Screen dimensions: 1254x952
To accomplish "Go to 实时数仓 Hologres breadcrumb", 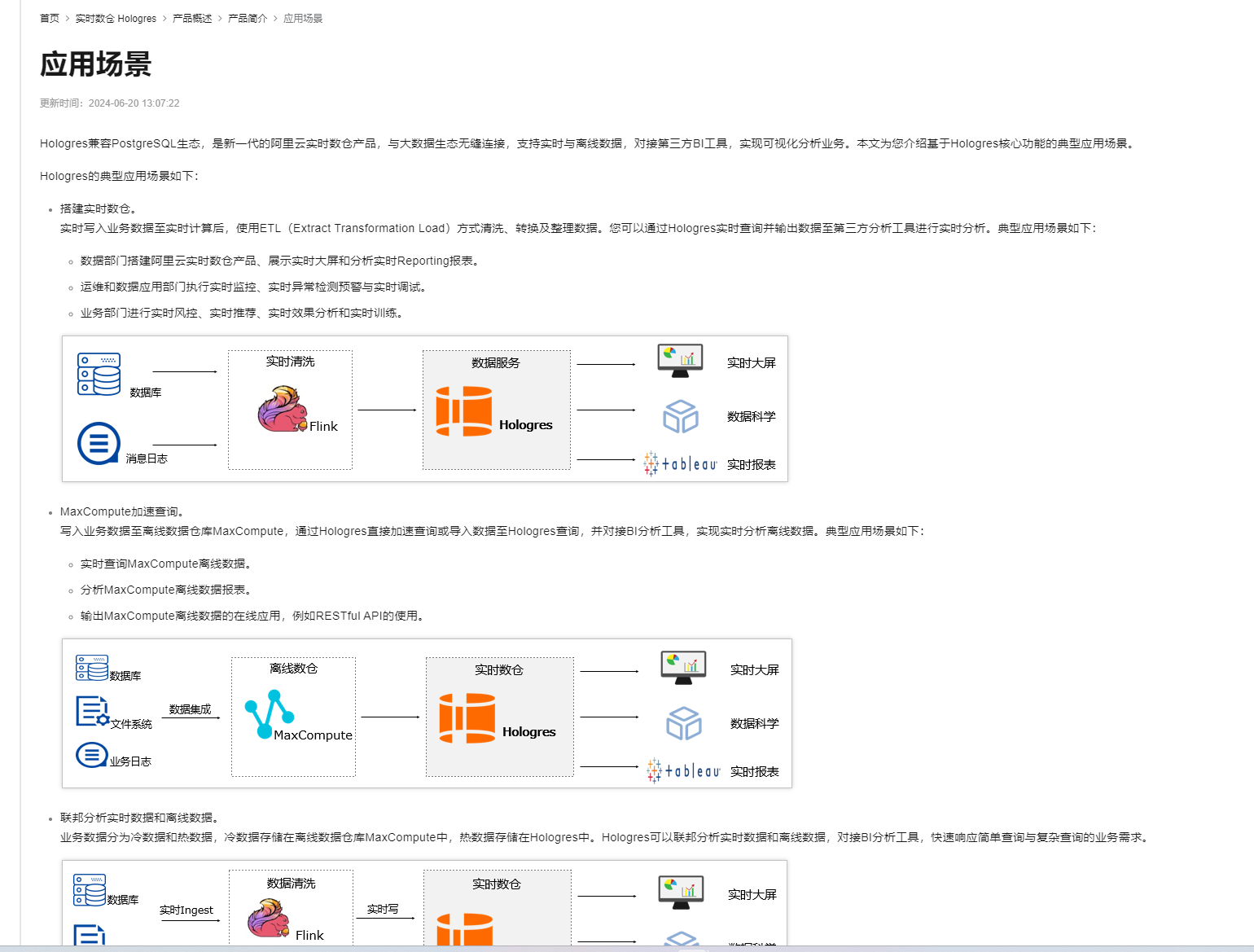I will 116,18.
